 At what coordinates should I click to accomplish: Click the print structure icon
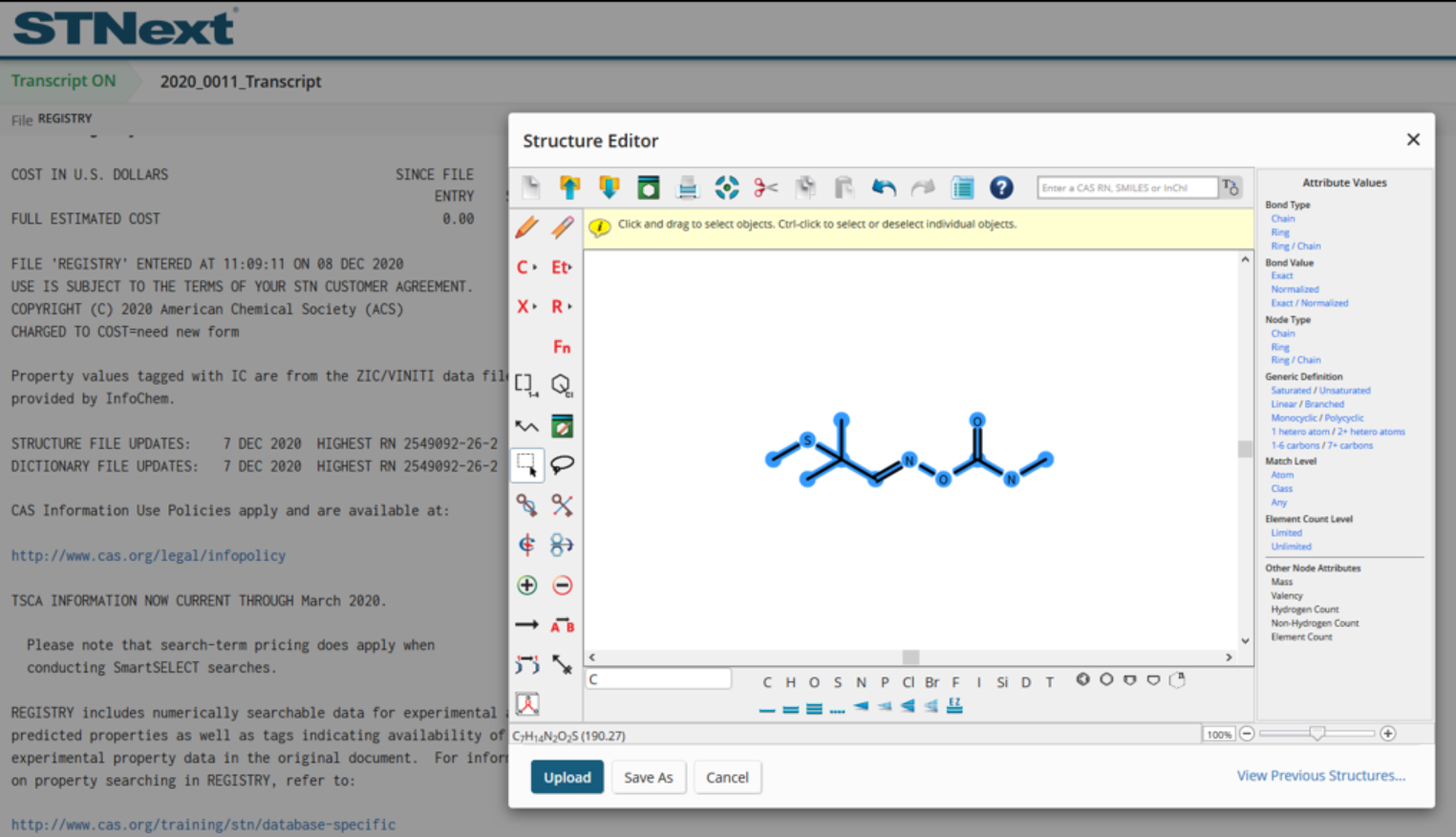coord(687,187)
